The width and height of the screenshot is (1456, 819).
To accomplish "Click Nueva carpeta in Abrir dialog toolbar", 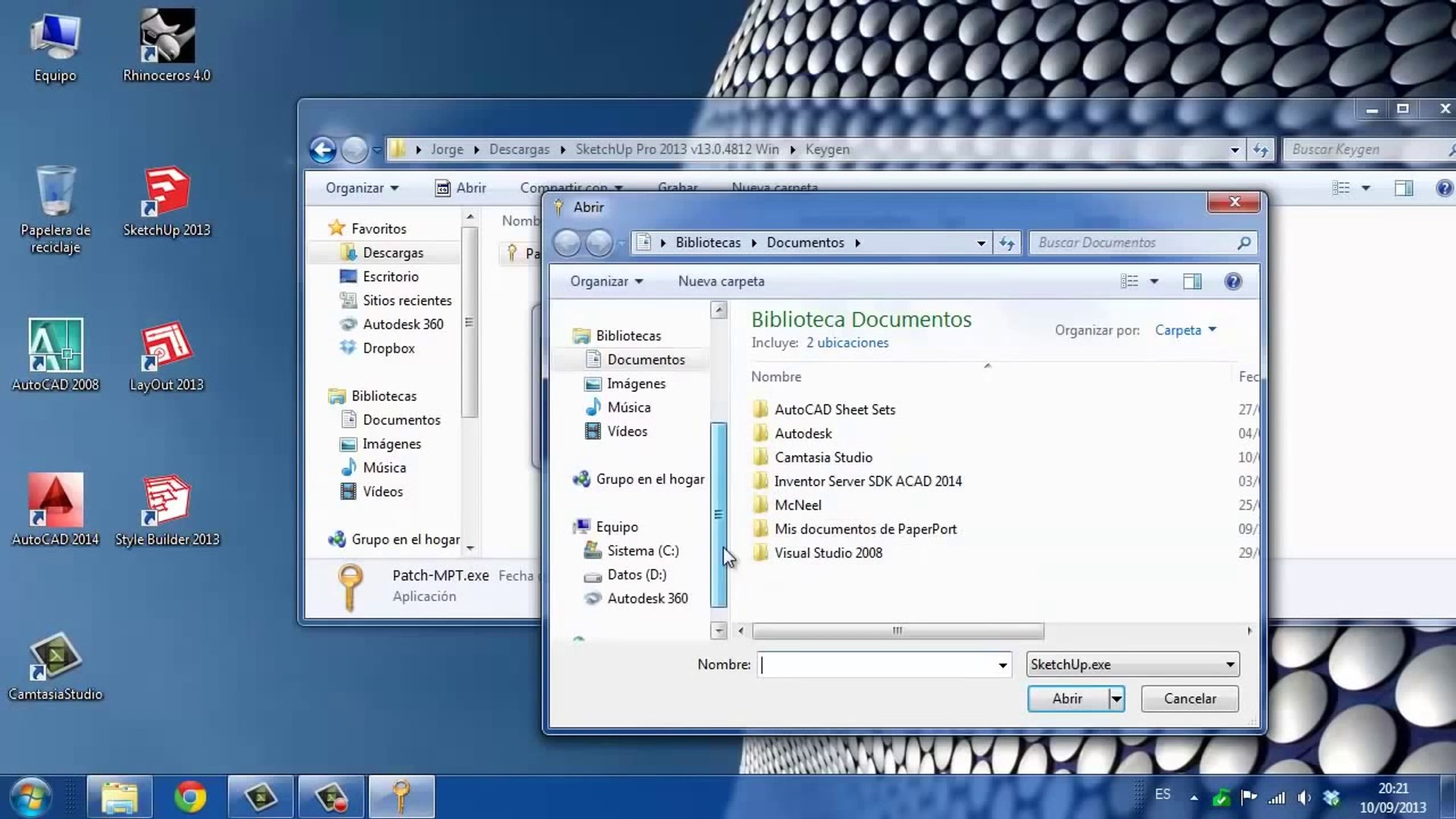I will point(720,281).
